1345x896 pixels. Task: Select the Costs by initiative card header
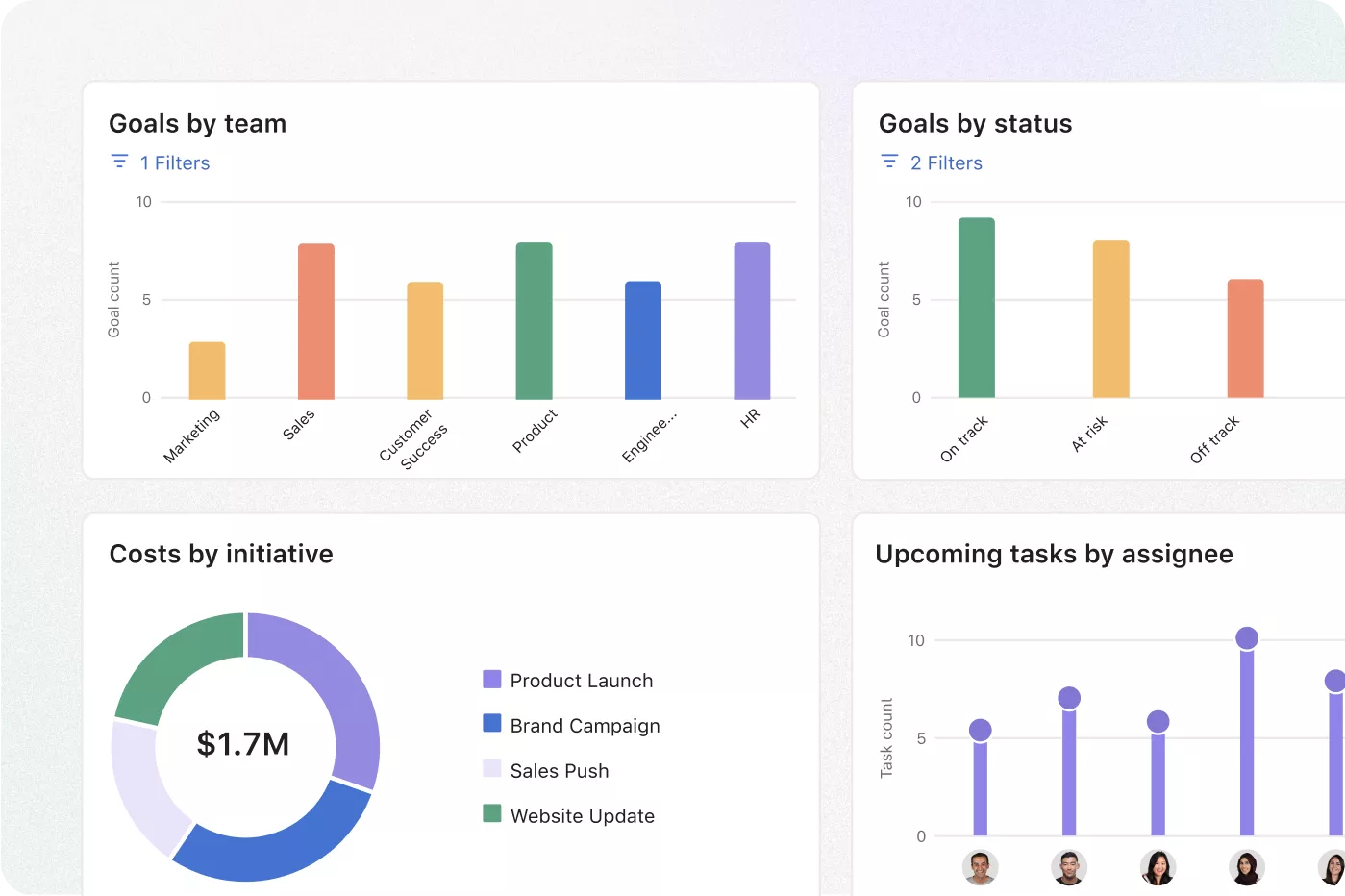pos(221,554)
